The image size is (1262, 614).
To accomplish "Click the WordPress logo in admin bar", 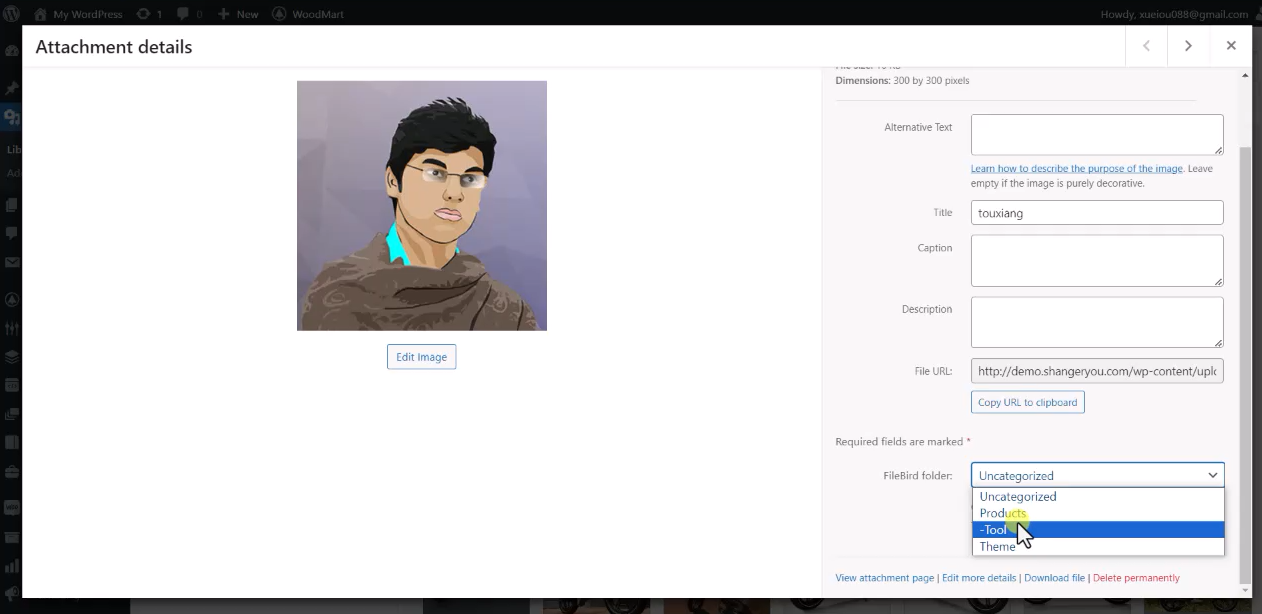I will [12, 14].
